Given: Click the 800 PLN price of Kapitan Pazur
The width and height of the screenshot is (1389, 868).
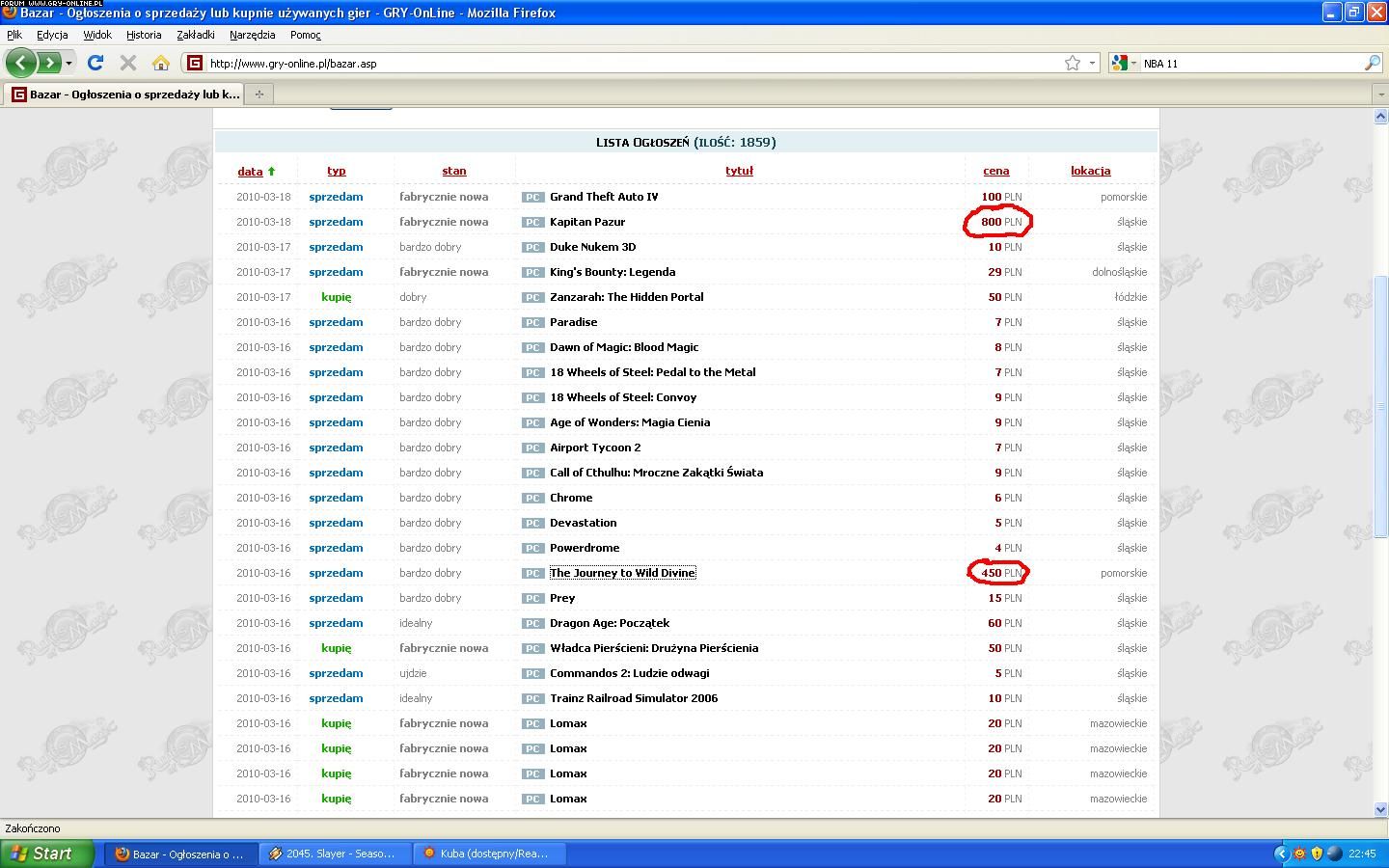Looking at the screenshot, I should click(1000, 222).
